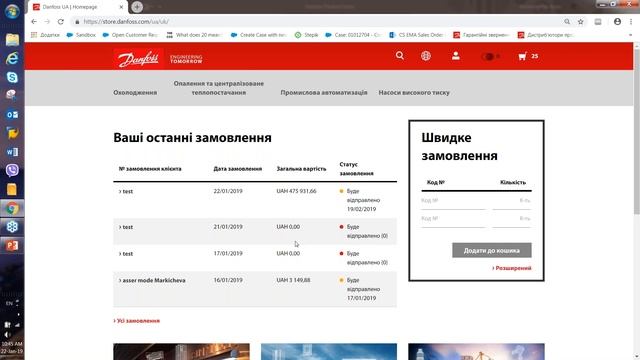
Task: Click the Chrome taskbar icon
Action: click(12, 209)
